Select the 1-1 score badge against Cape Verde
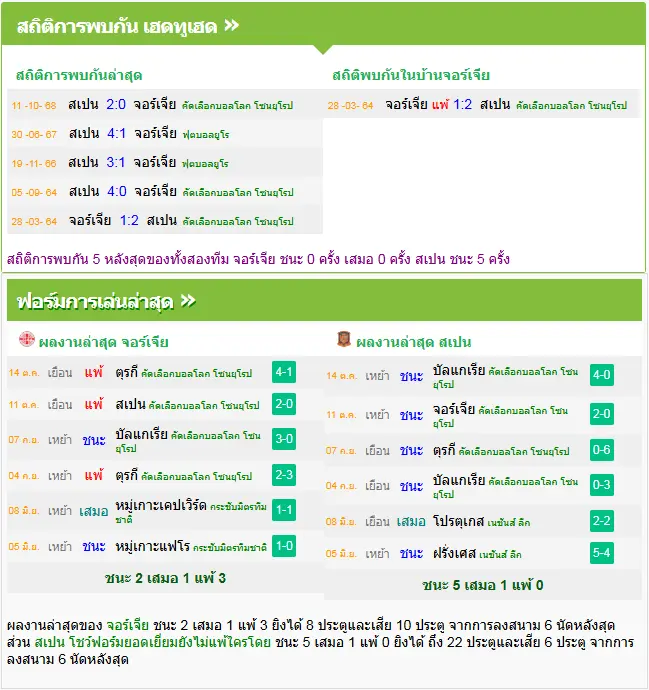 coord(284,510)
